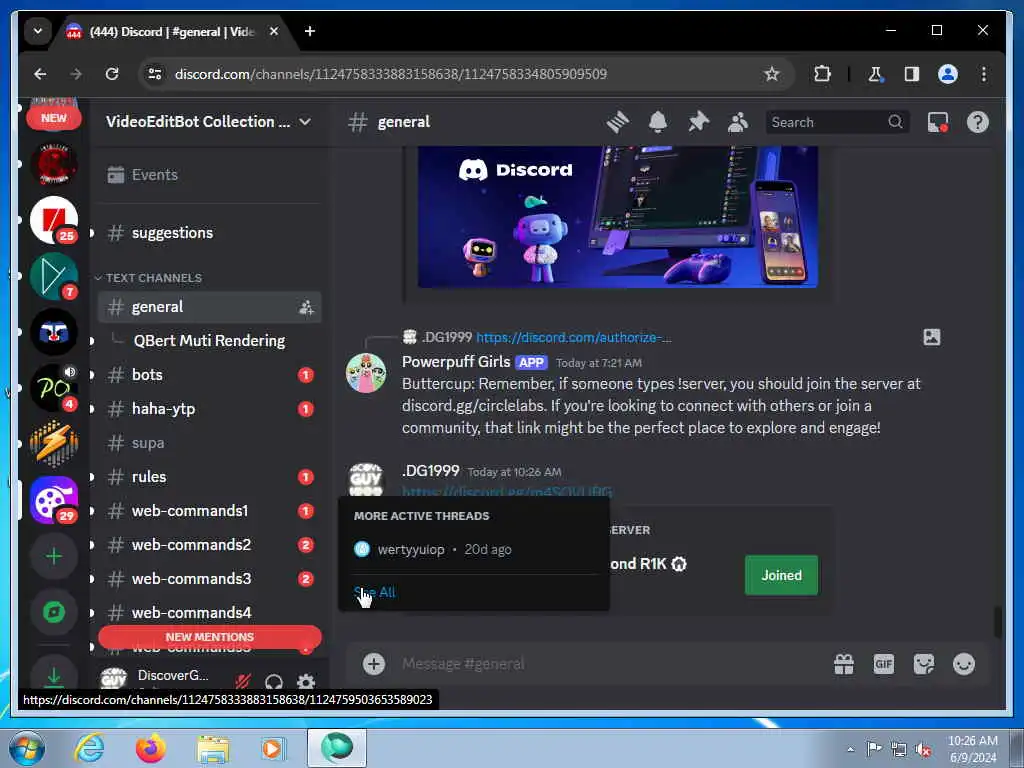This screenshot has width=1024, height=768.
Task: Unmute the microphone in user panel
Action: pos(243,682)
